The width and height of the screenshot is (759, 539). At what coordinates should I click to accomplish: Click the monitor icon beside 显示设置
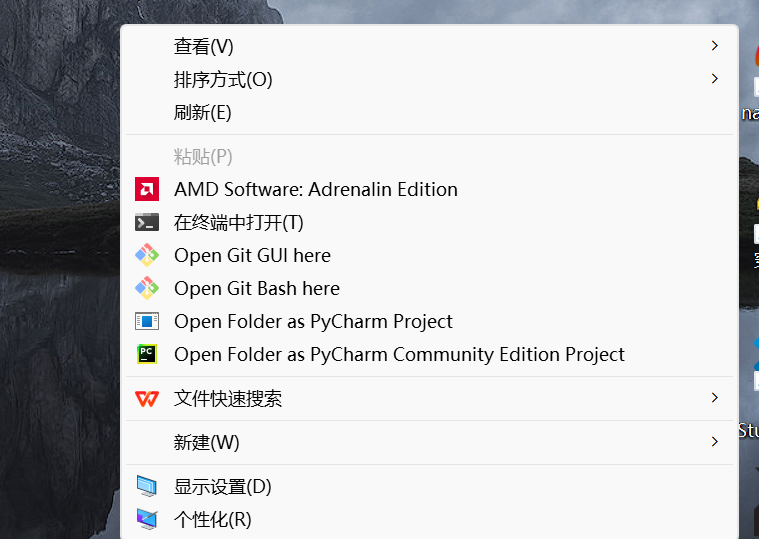pyautogui.click(x=146, y=487)
